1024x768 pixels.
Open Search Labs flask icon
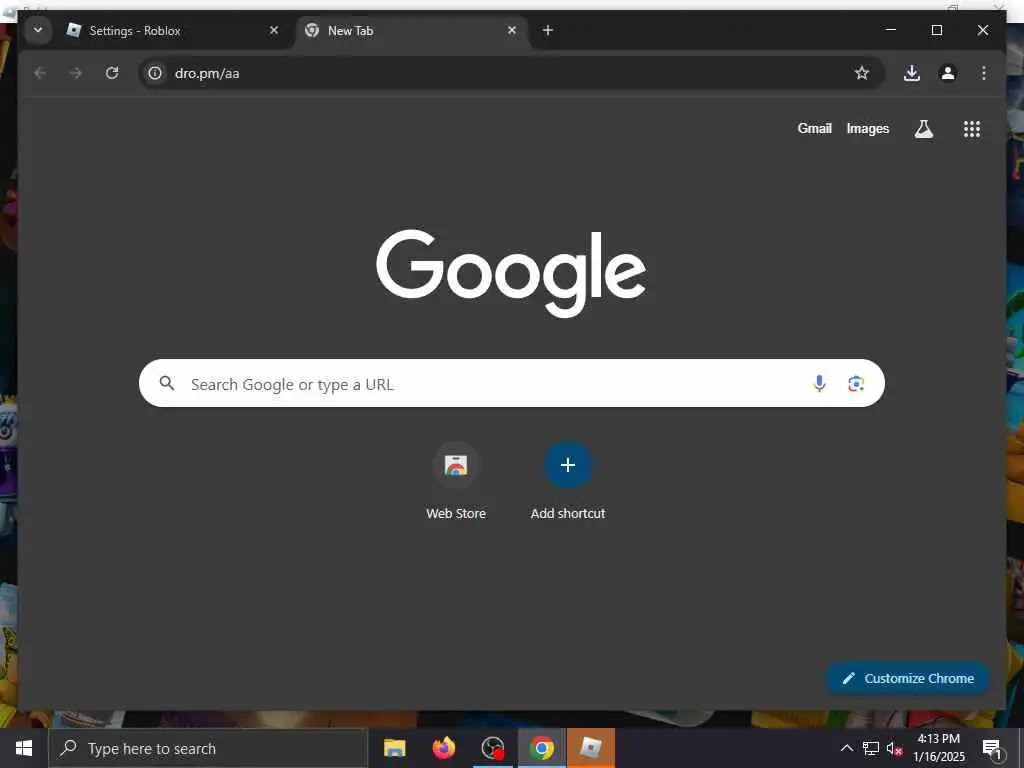[x=923, y=129]
